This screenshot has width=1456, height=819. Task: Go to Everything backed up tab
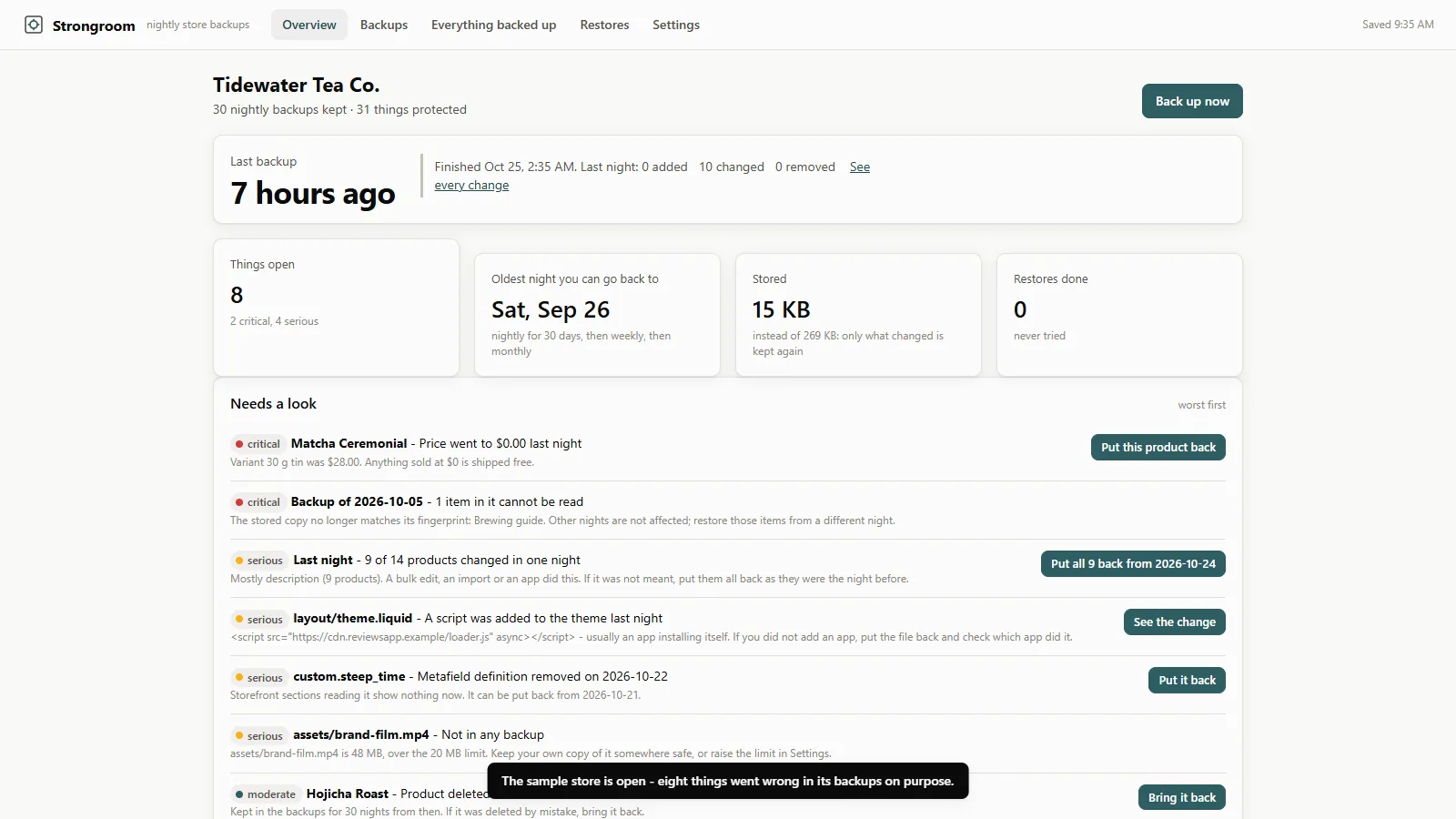click(x=493, y=25)
